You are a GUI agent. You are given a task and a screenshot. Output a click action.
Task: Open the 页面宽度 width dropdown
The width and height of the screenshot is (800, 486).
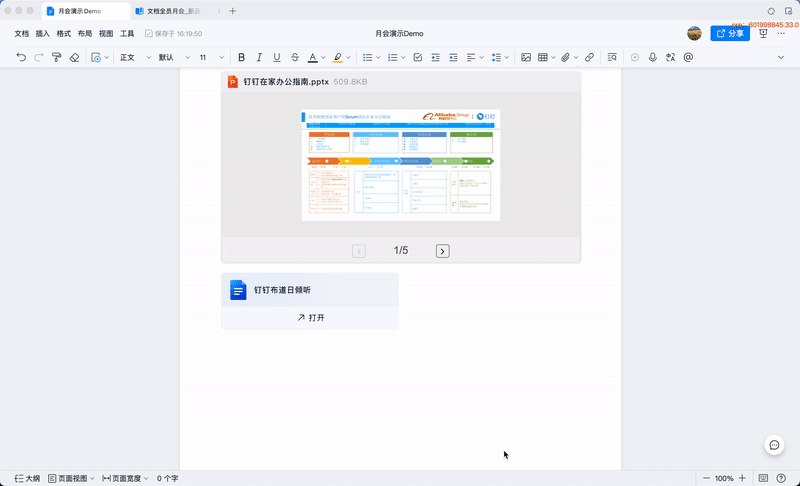(x=126, y=478)
